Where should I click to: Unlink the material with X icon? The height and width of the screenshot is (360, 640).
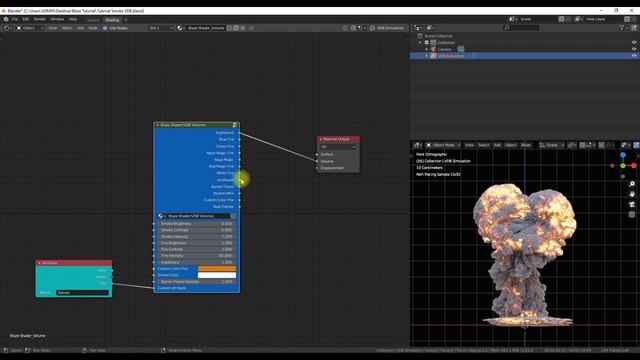point(243,28)
